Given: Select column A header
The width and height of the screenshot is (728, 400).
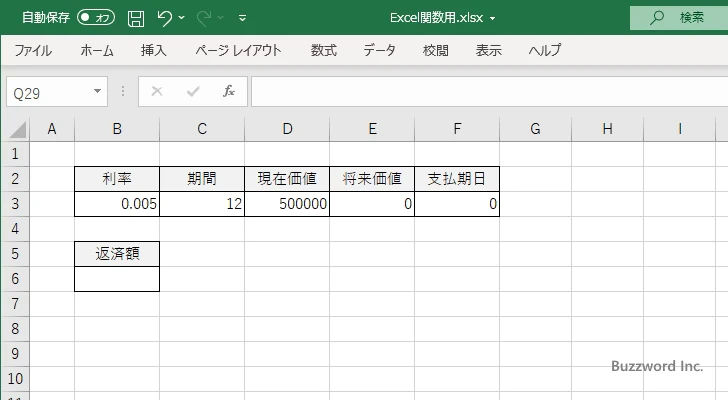Looking at the screenshot, I should point(52,129).
